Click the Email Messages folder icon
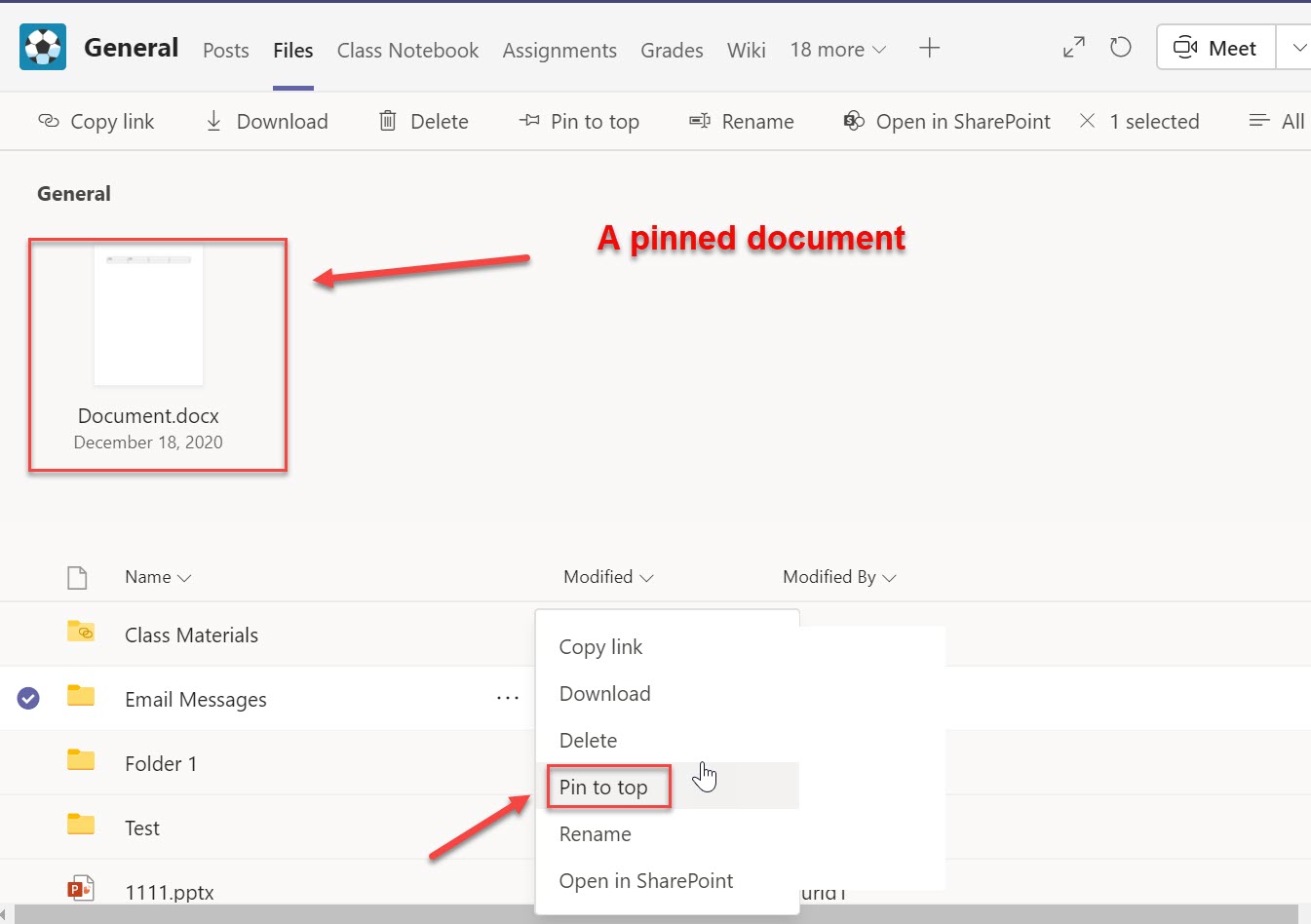Viewport: 1311px width, 924px height. (x=81, y=696)
